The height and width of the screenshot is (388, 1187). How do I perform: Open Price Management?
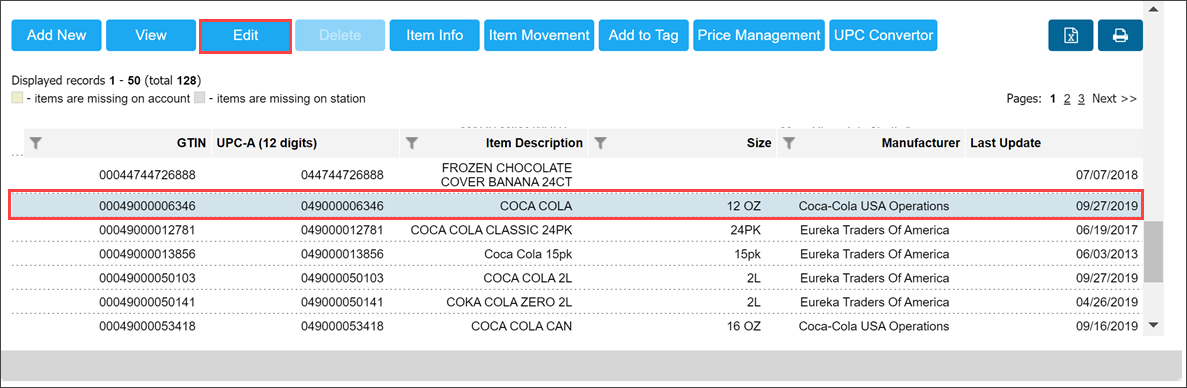click(759, 36)
